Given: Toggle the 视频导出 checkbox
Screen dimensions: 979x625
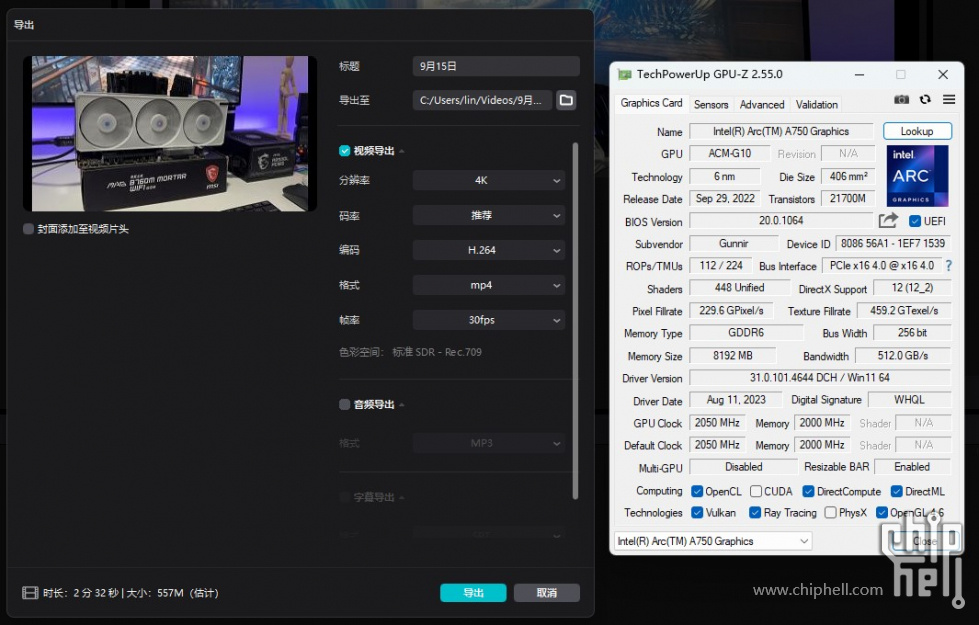Looking at the screenshot, I should point(344,150).
